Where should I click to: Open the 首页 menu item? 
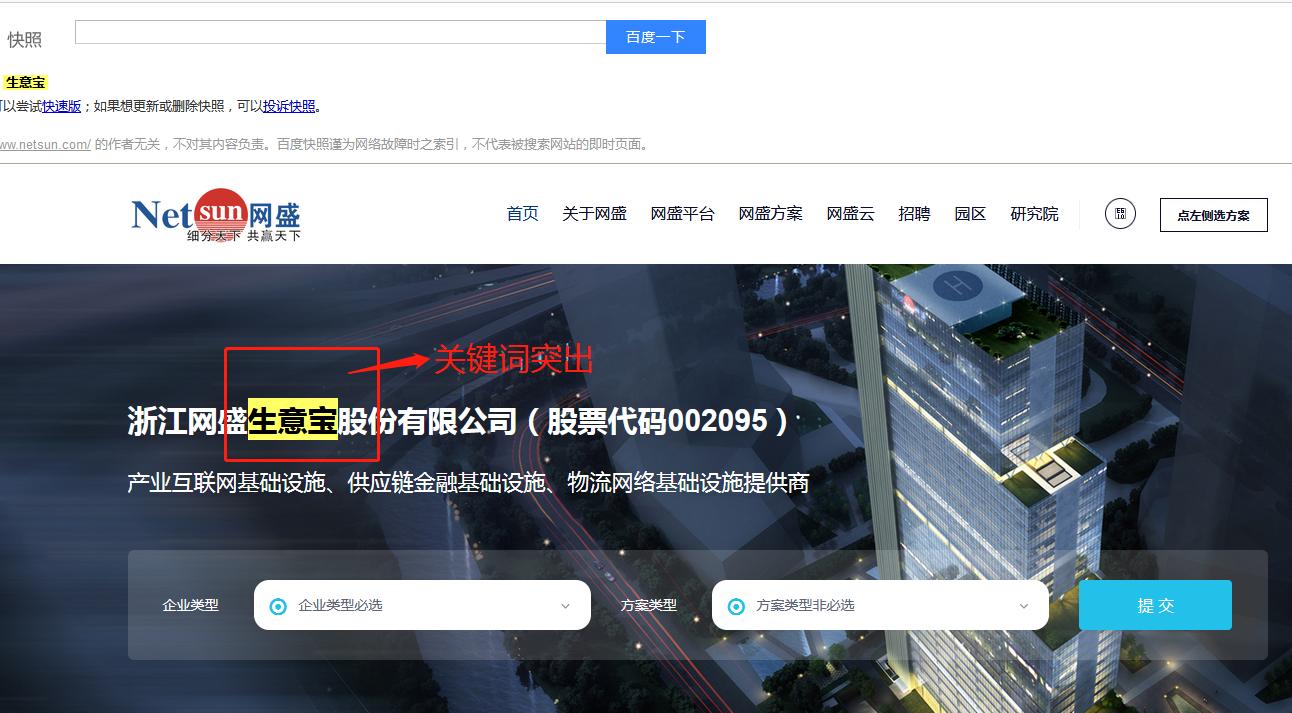point(521,213)
